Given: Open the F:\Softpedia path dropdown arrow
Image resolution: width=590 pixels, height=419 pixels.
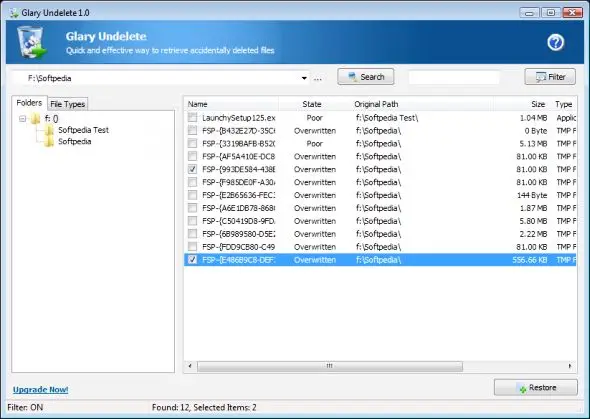Looking at the screenshot, I should [304, 78].
